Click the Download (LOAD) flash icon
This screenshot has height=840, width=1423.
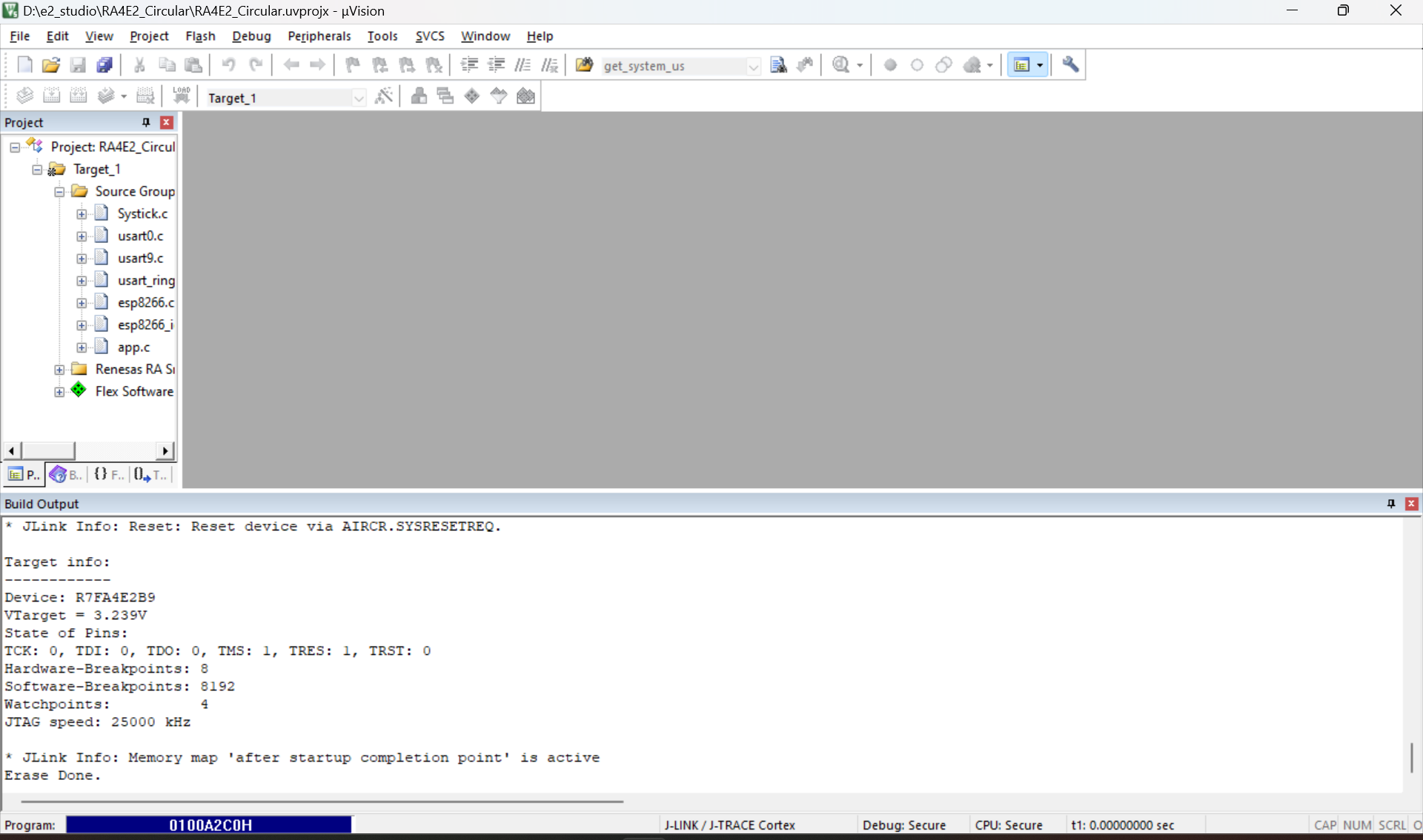[x=182, y=96]
